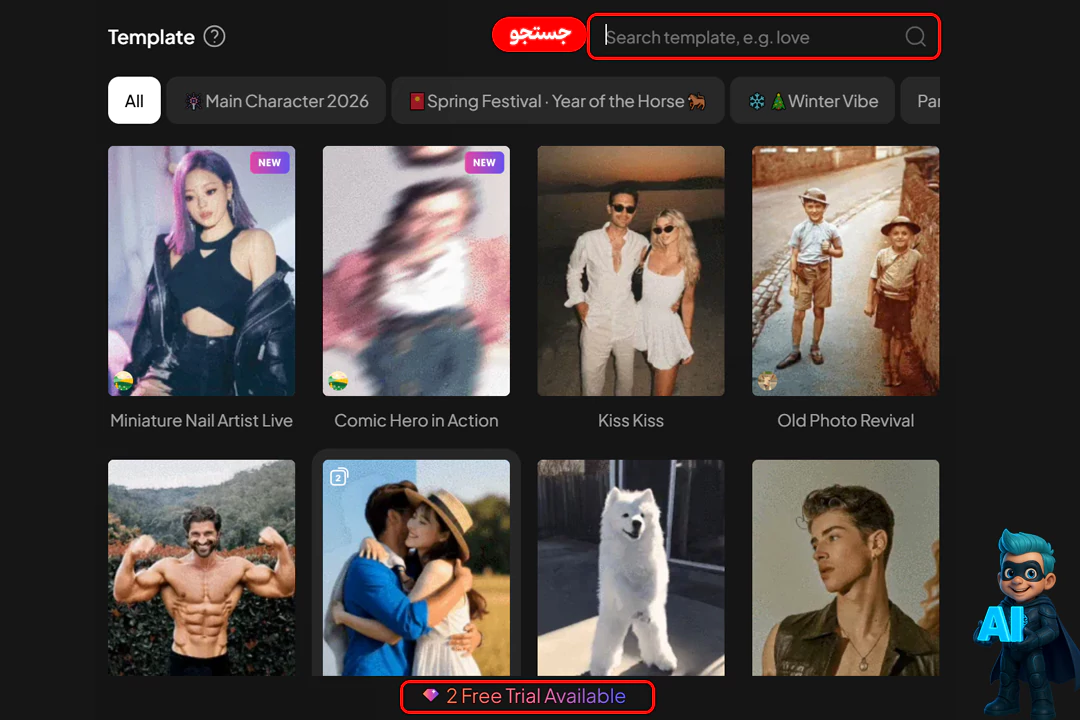Click the 2 Free Trial Available link
The width and height of the screenshot is (1080, 720).
[527, 696]
